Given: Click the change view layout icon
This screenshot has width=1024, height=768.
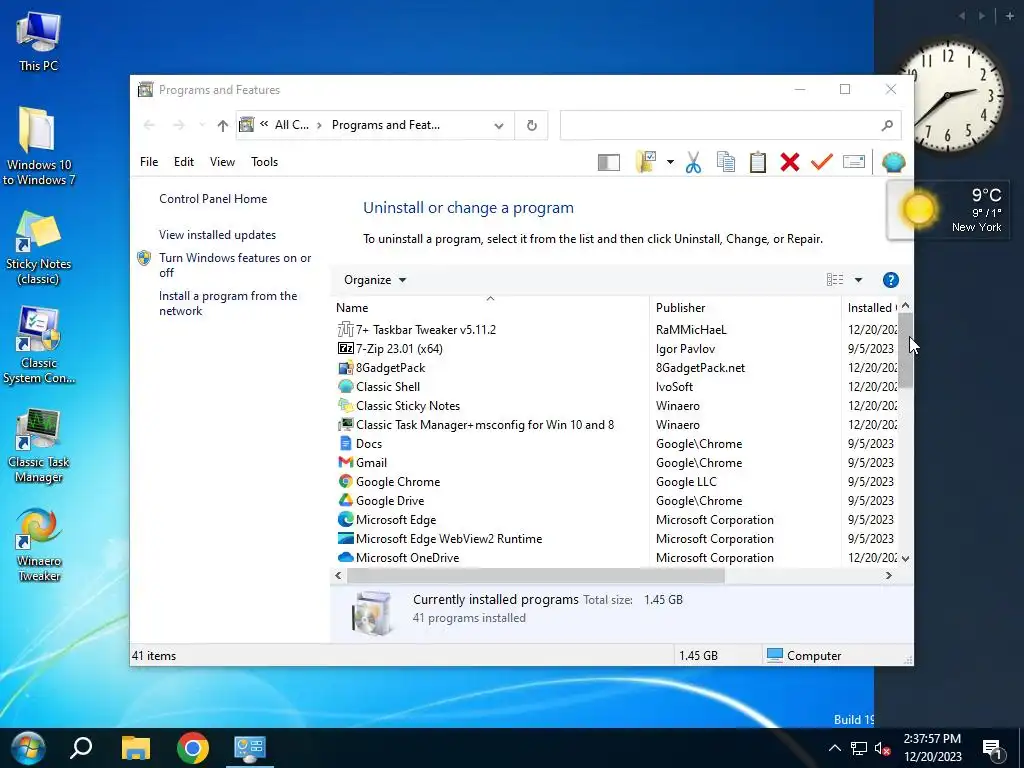Looking at the screenshot, I should [x=835, y=280].
